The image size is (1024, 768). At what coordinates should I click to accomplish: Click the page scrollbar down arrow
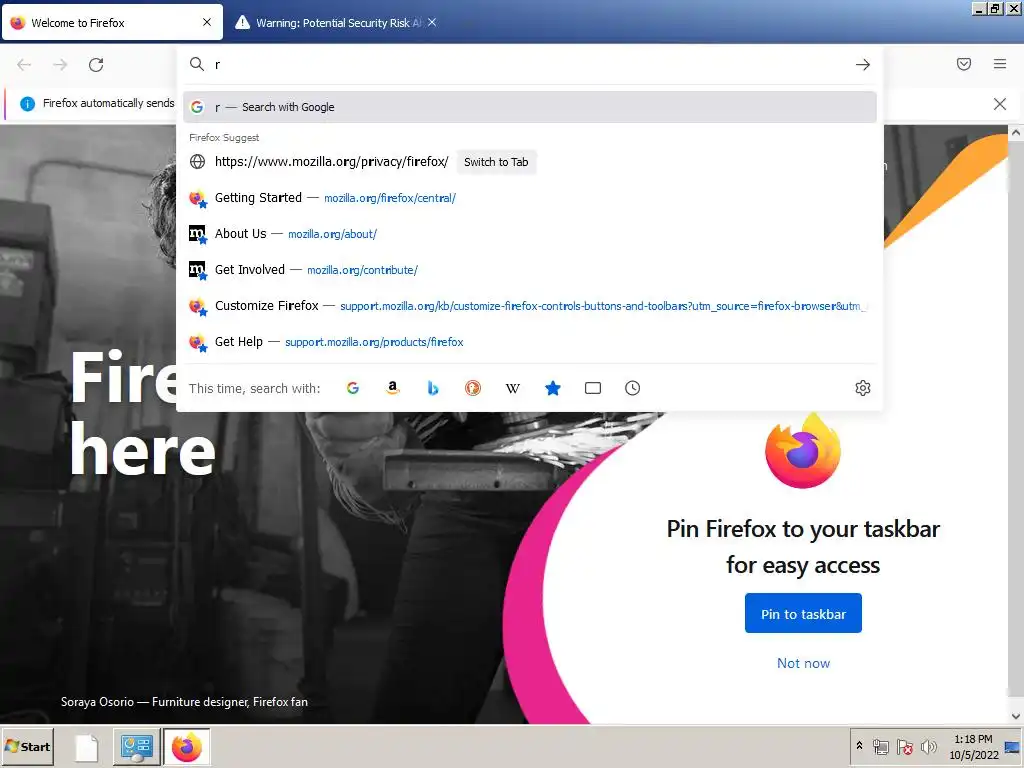(x=1016, y=716)
